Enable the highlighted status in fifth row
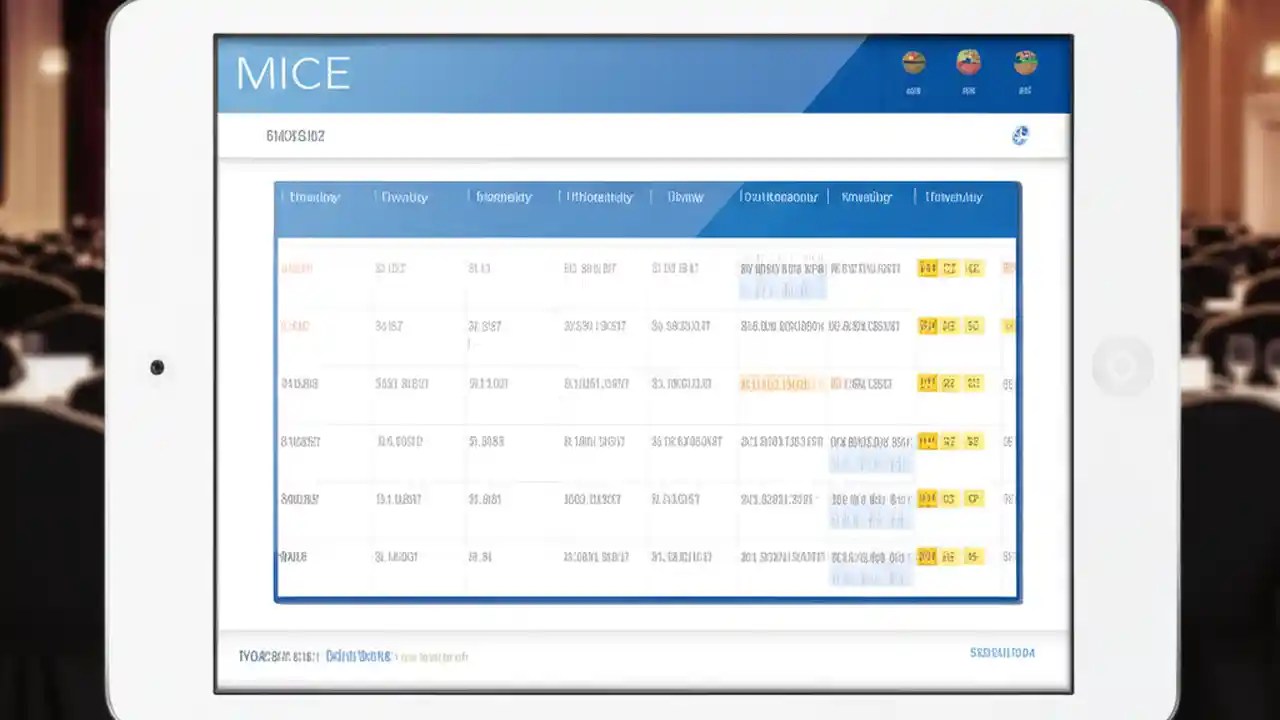This screenshot has height=720, width=1280. click(869, 520)
